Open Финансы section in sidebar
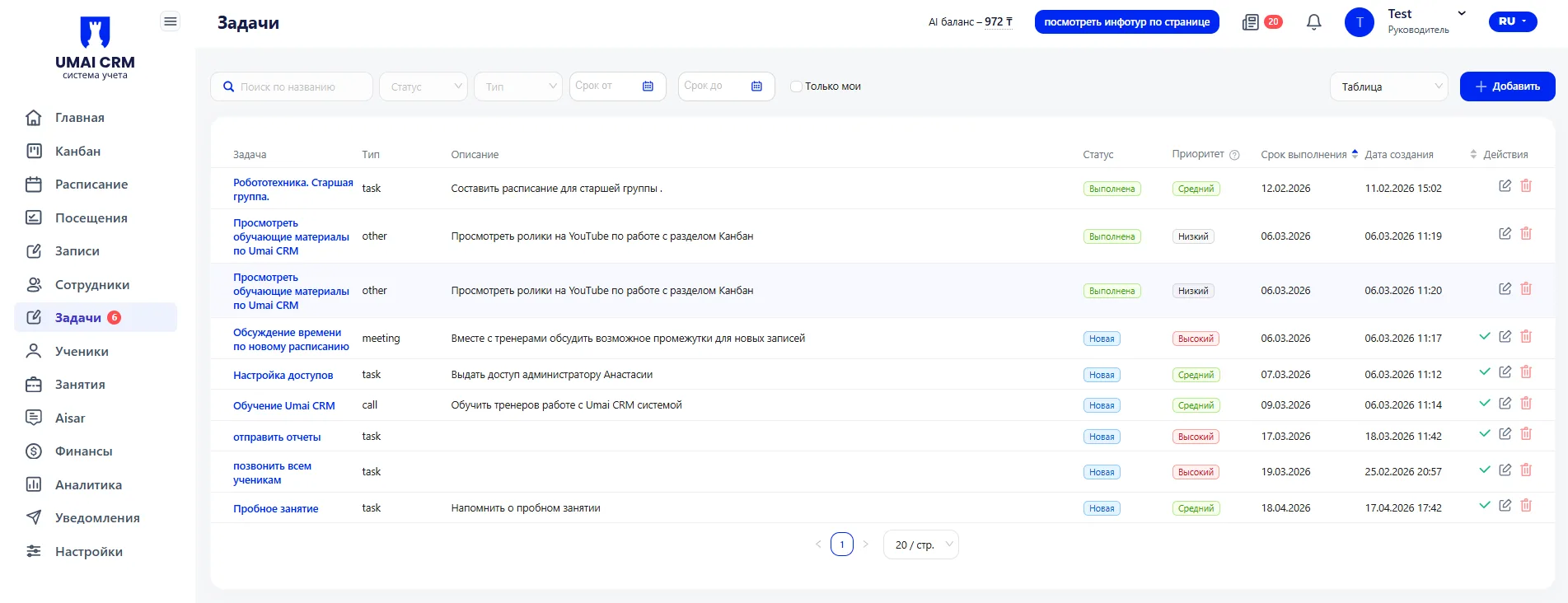 83,451
